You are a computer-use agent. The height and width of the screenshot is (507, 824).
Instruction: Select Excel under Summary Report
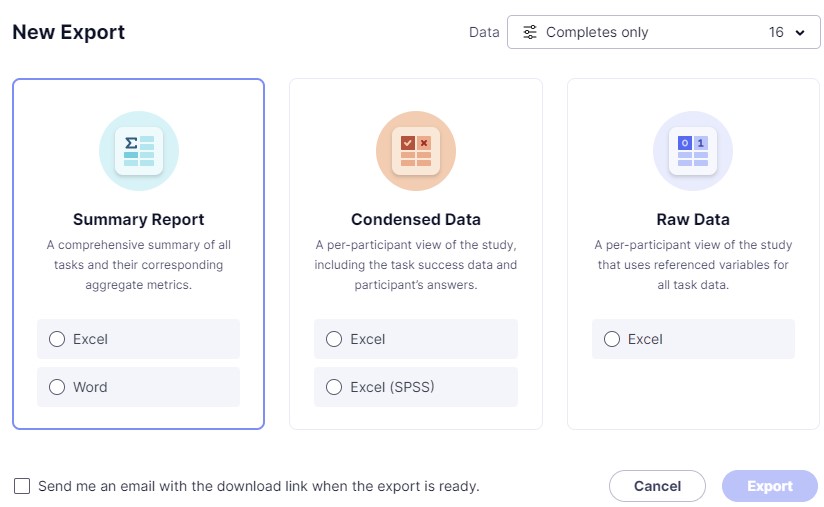pyautogui.click(x=138, y=339)
